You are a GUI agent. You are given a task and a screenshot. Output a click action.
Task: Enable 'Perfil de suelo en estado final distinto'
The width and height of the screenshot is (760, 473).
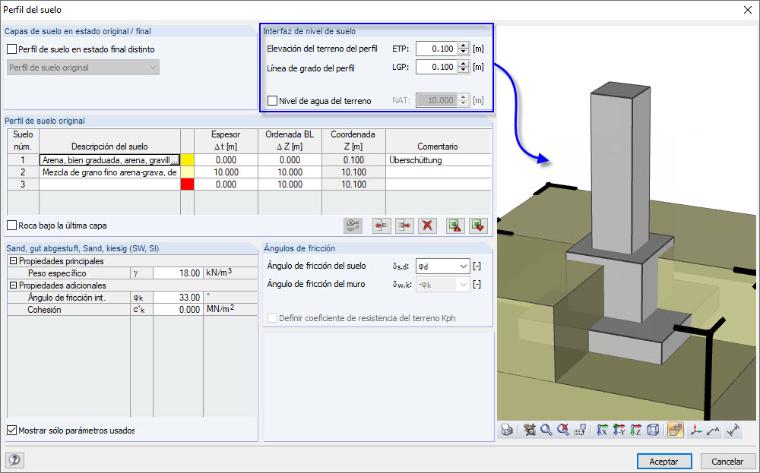pos(12,49)
